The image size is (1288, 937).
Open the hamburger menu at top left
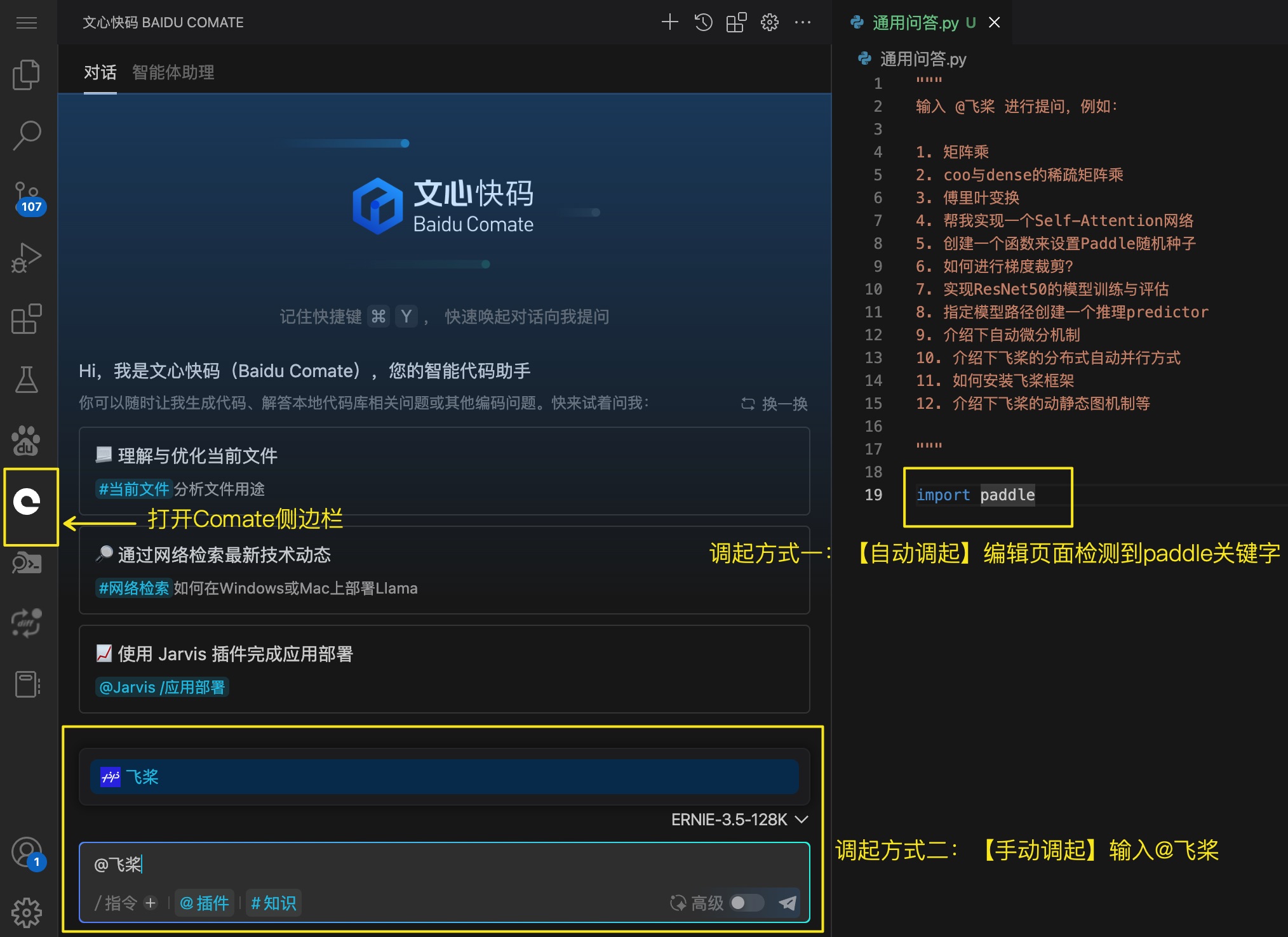[x=27, y=23]
